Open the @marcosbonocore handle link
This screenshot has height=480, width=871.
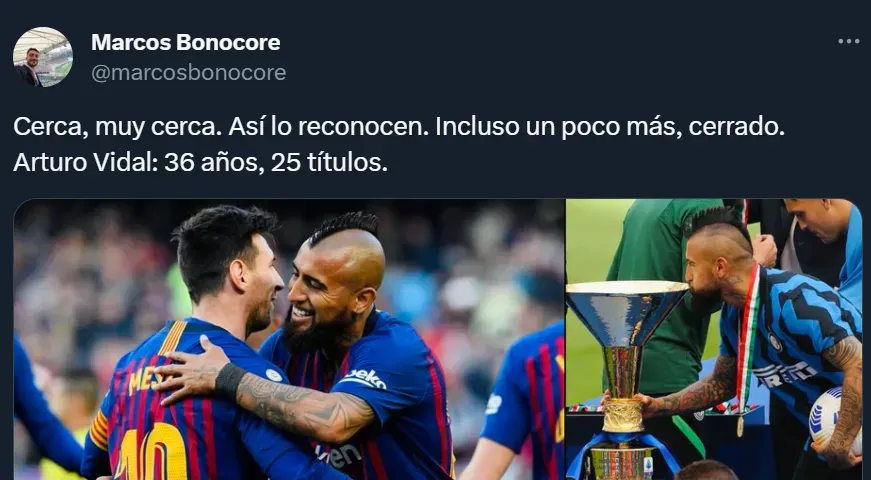point(188,73)
